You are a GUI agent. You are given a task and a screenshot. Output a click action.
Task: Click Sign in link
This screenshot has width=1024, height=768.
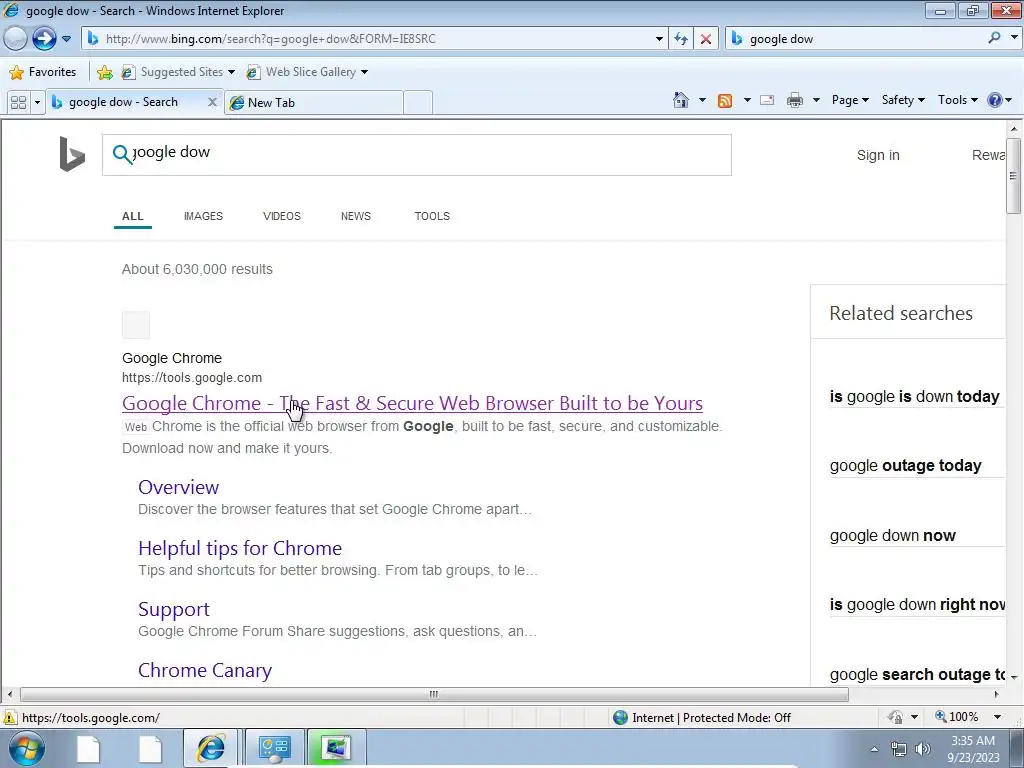click(878, 155)
